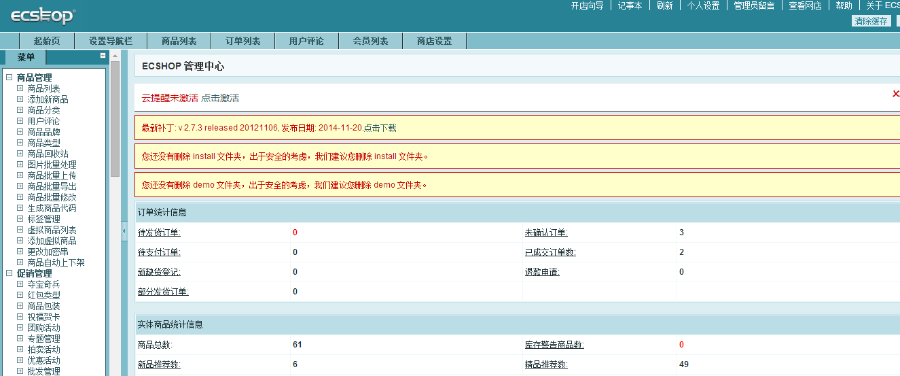Open the 用户评论 tab in the top navigation bar
This screenshot has width=900, height=376.
(307, 41)
